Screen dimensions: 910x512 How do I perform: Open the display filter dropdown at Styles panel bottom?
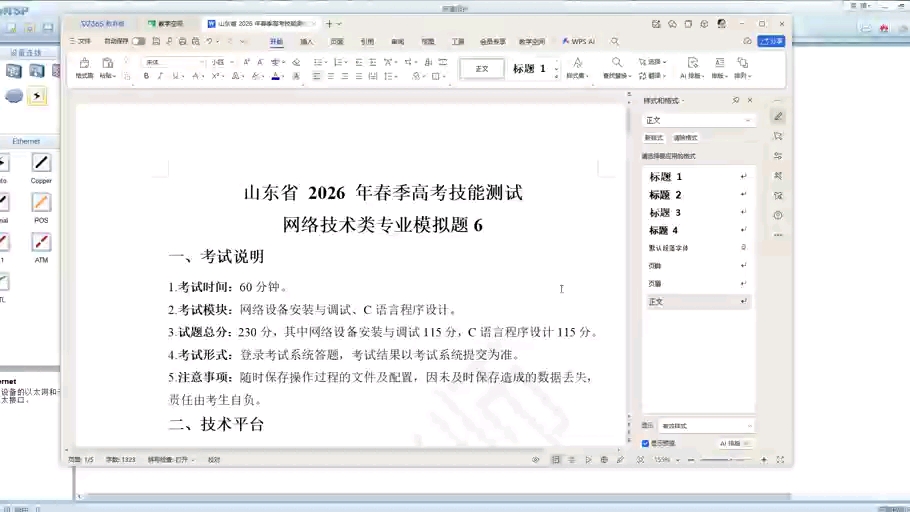(706, 426)
